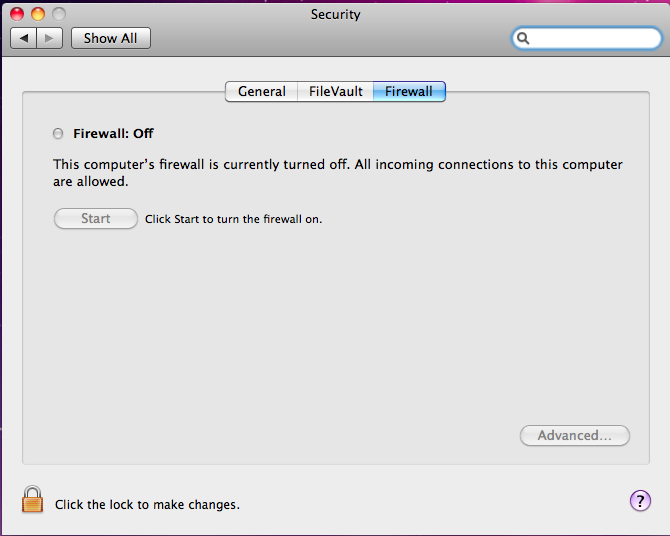Click the firewall status indicator light
The width and height of the screenshot is (670, 536).
pyautogui.click(x=58, y=133)
